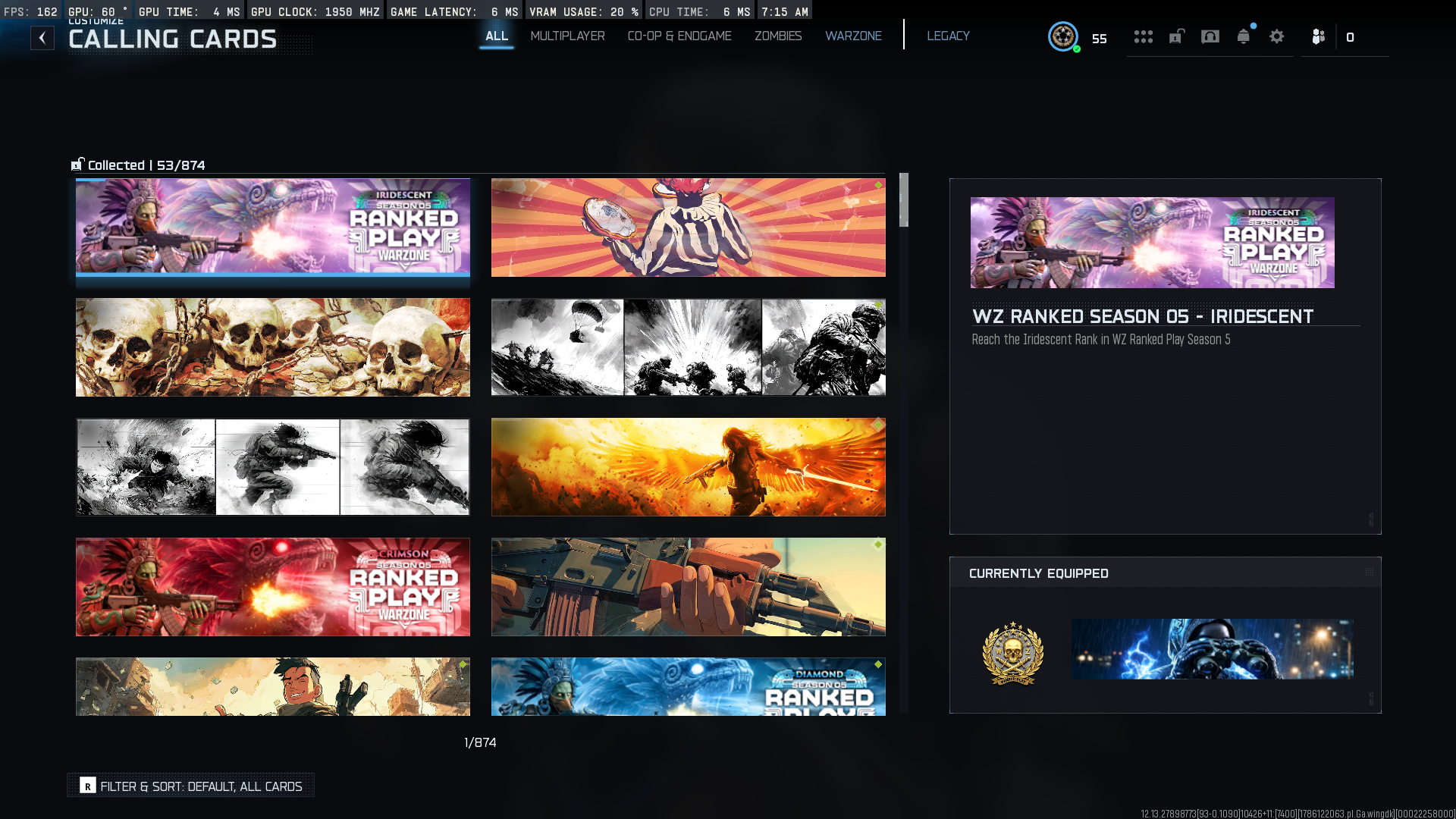This screenshot has width=1456, height=819.
Task: Click the WZ Ranked Season 05 title
Action: pos(1143,316)
